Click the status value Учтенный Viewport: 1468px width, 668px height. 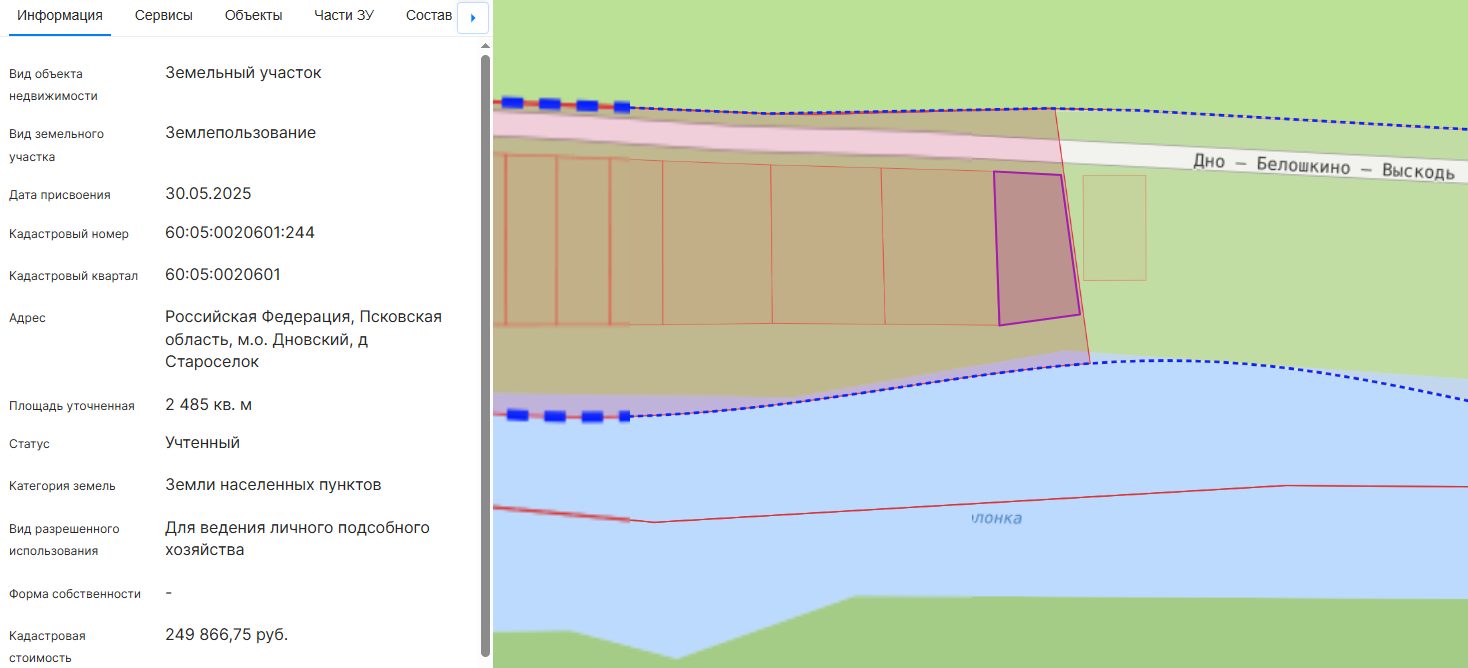coord(202,443)
